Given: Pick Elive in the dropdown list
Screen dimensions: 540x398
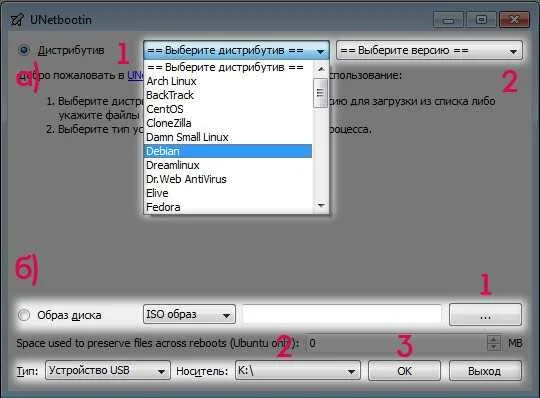Looking at the screenshot, I should (x=228, y=193).
